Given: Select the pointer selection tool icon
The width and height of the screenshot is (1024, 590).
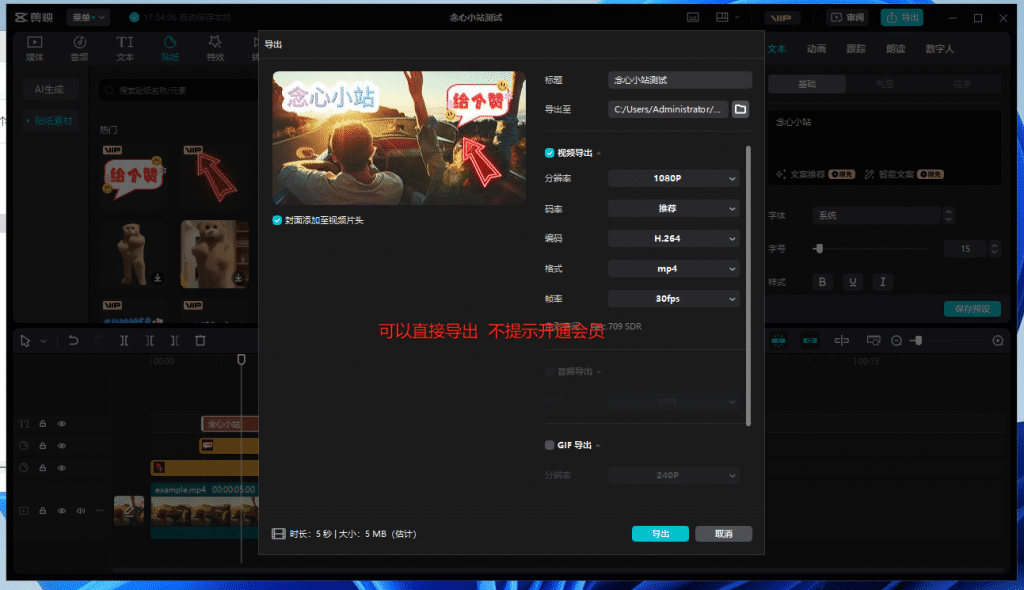Looking at the screenshot, I should click(x=25, y=340).
